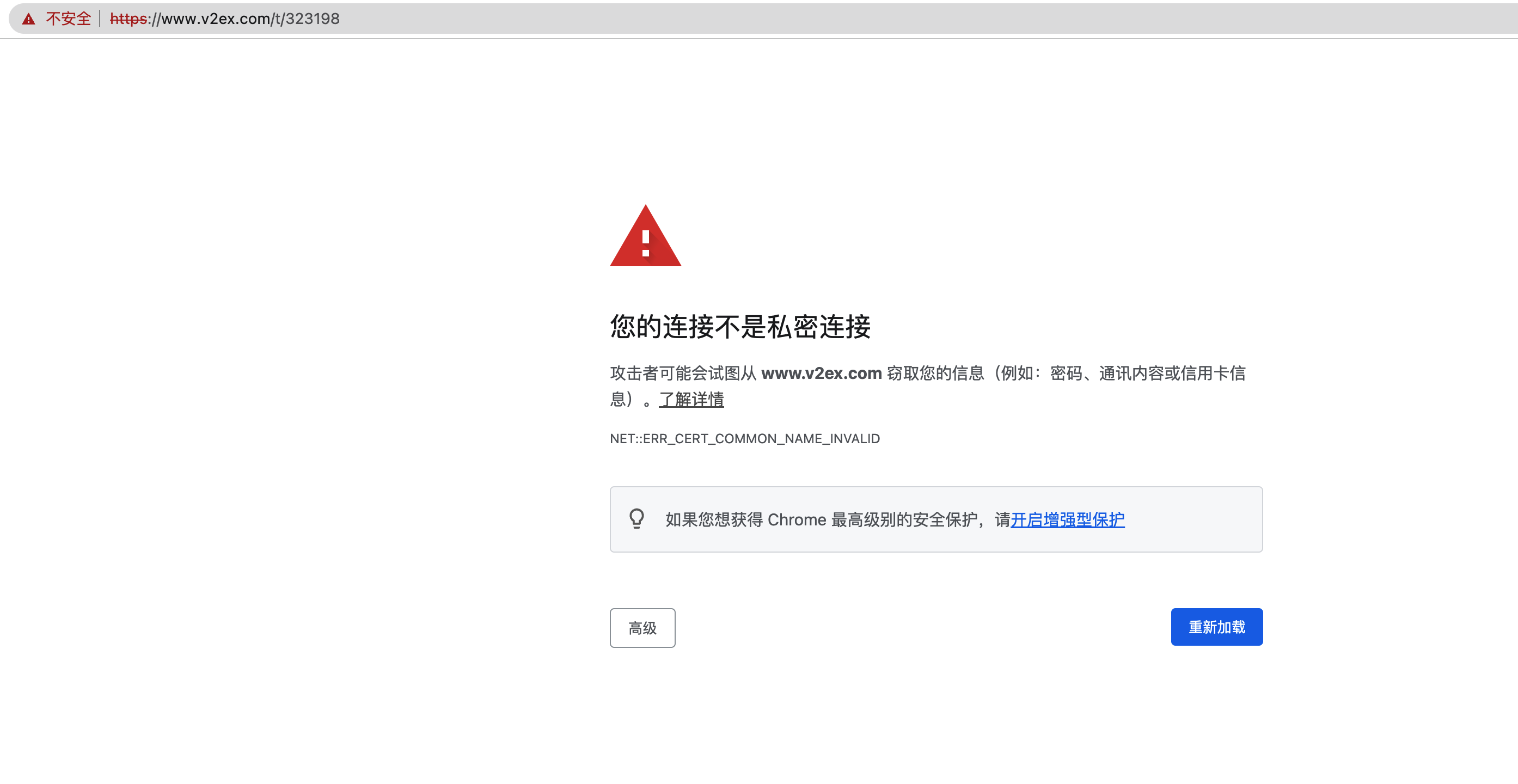Click the www.v2ex.com domain in address bar
This screenshot has width=1518, height=784.
tap(216, 19)
